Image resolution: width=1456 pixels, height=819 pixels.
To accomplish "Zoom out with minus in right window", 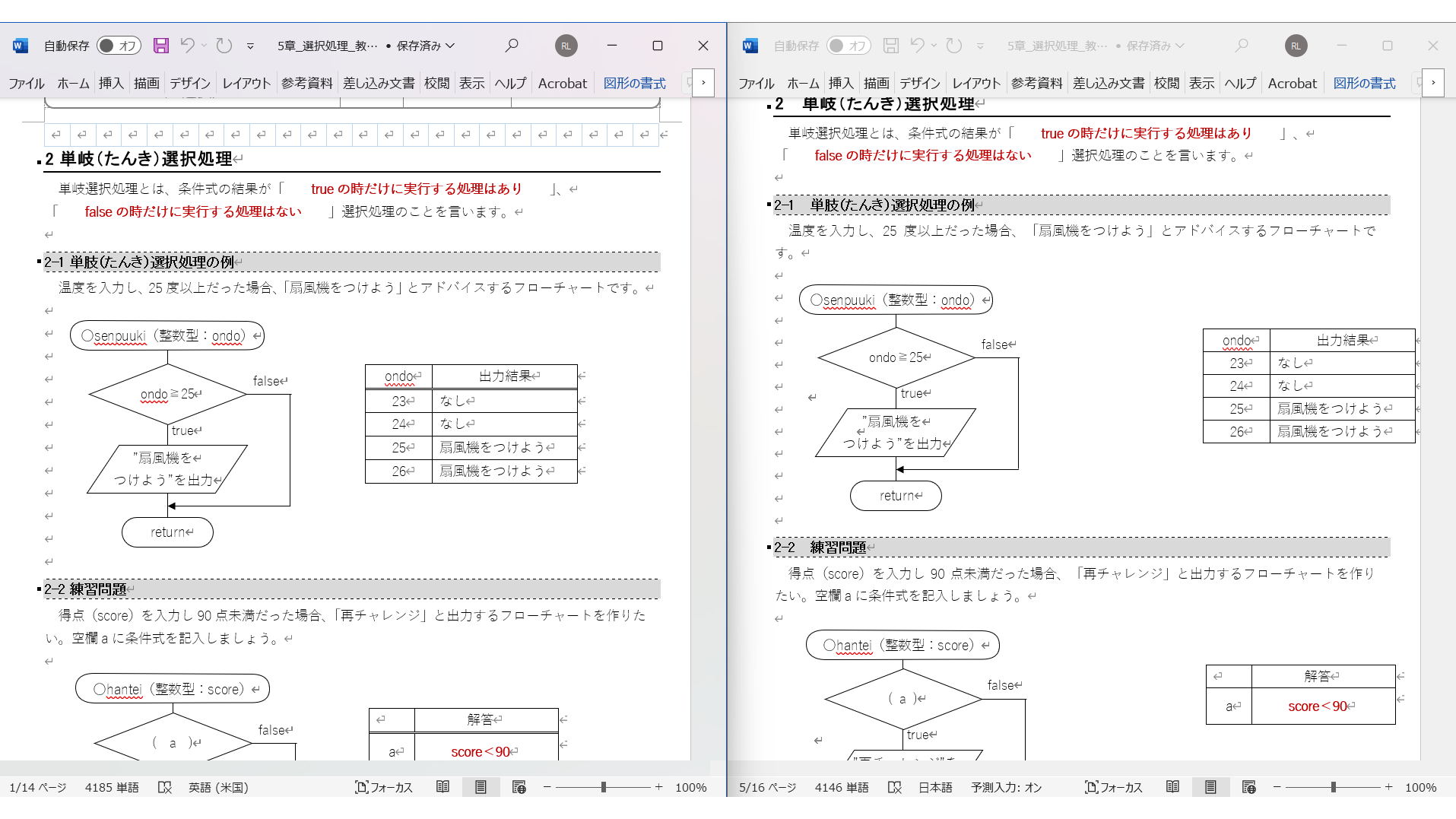I will [1277, 787].
